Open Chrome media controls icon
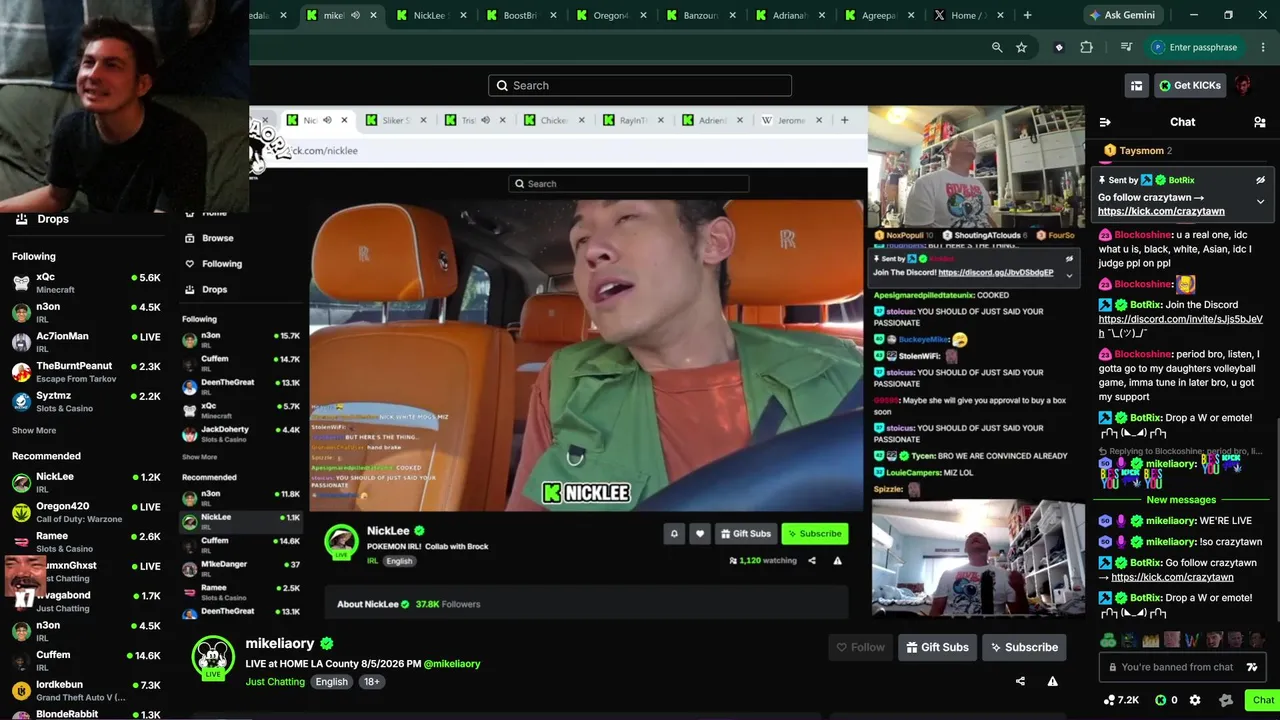The width and height of the screenshot is (1280, 720). pyautogui.click(x=1127, y=47)
